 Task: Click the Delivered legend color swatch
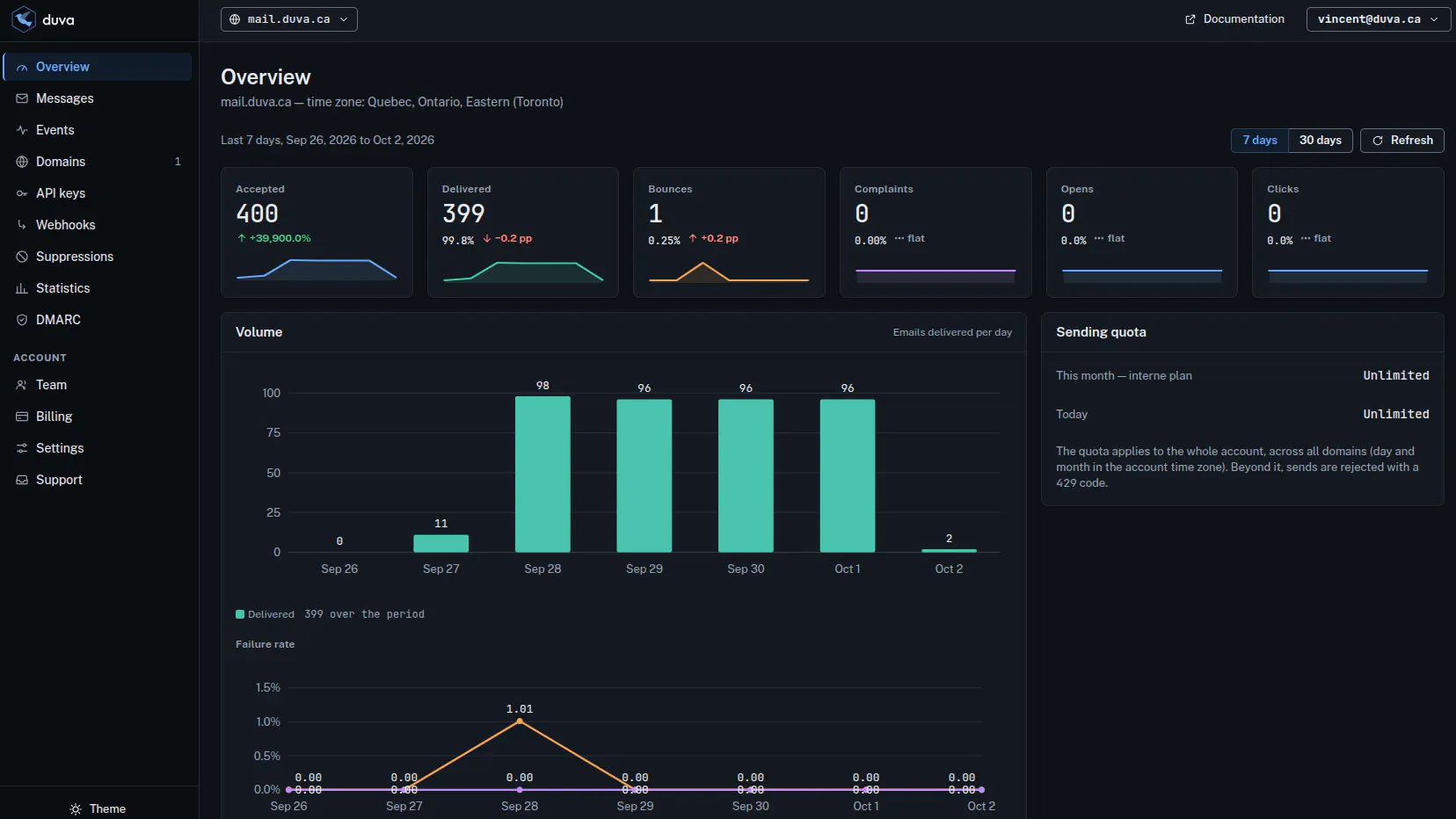pos(240,614)
